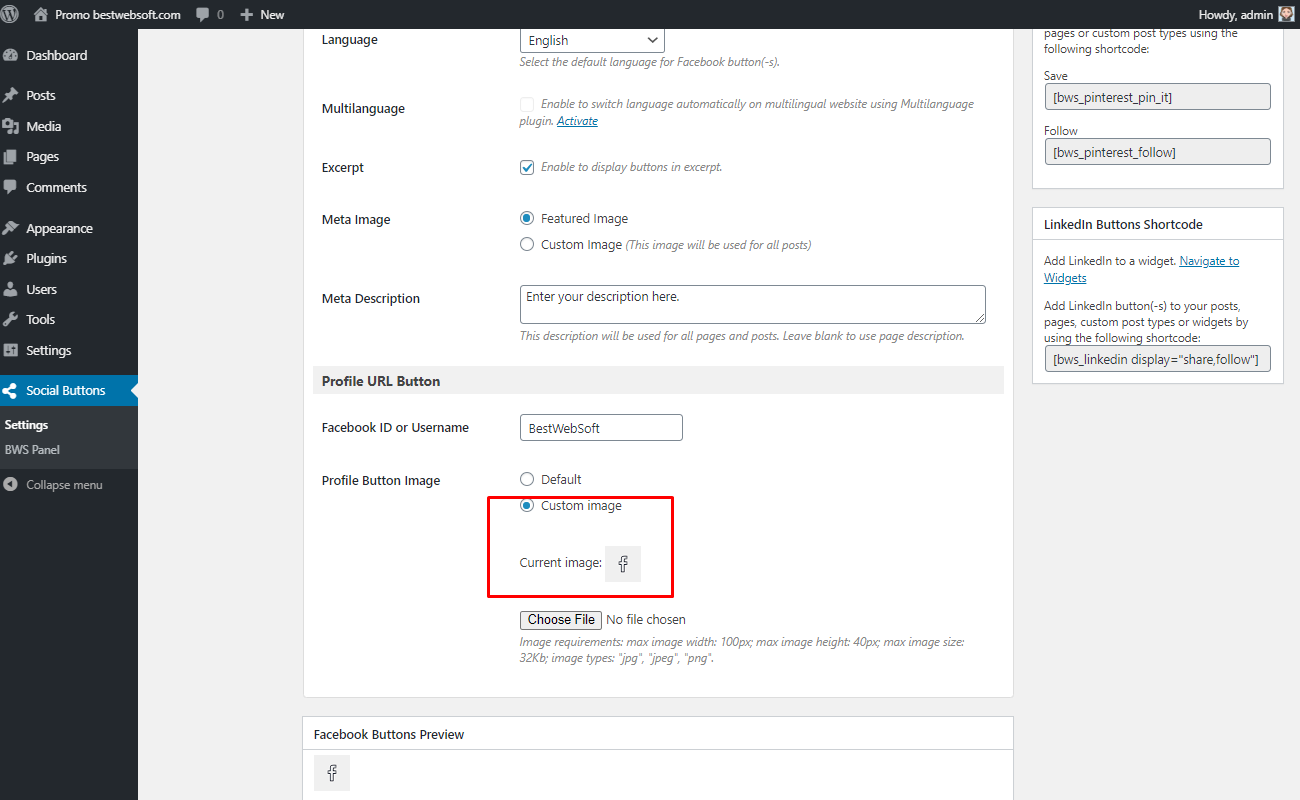The image size is (1300, 800).
Task: Click the Users person icon
Action: tap(11, 289)
